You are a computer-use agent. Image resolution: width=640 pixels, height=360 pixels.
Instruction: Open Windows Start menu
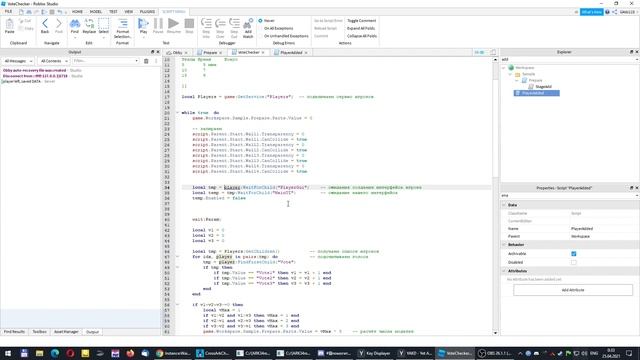click(x=8, y=353)
